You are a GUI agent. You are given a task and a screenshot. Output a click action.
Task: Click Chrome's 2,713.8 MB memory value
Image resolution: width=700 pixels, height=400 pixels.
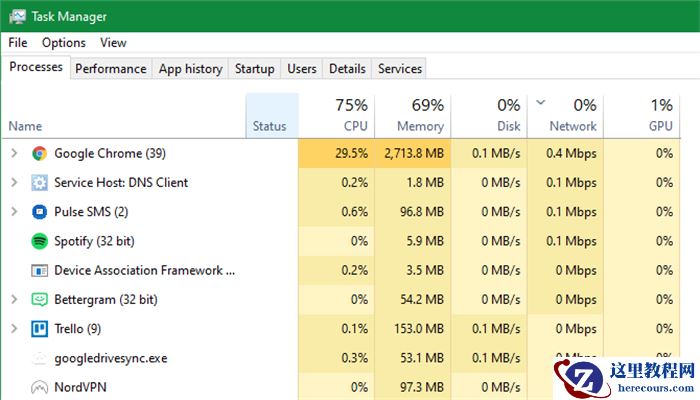click(x=414, y=154)
